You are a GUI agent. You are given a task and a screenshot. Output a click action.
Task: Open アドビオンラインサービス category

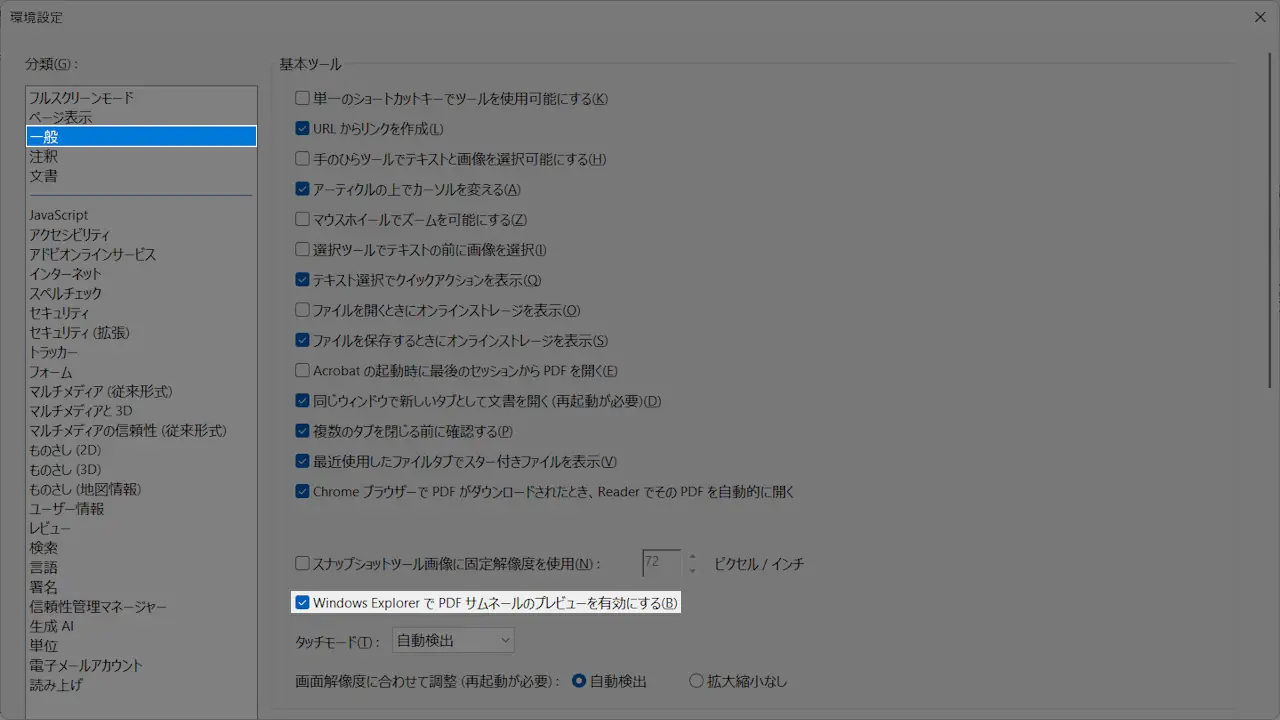[x=141, y=254]
